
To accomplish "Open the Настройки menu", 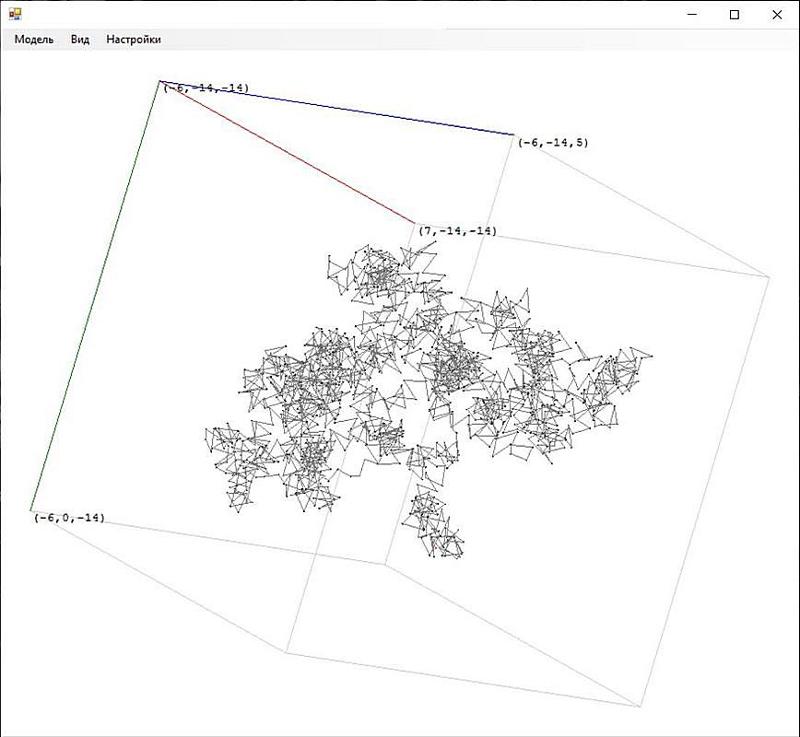I will (x=133, y=39).
